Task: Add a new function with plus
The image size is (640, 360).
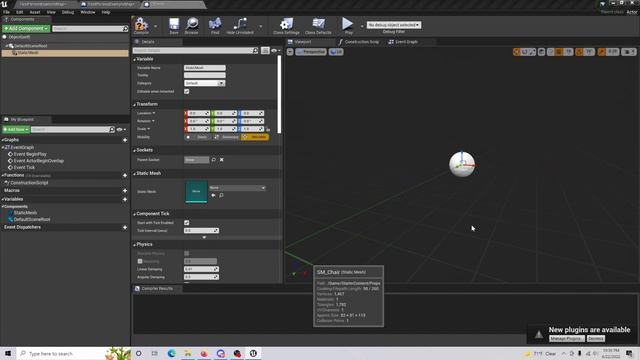Action: coord(125,176)
